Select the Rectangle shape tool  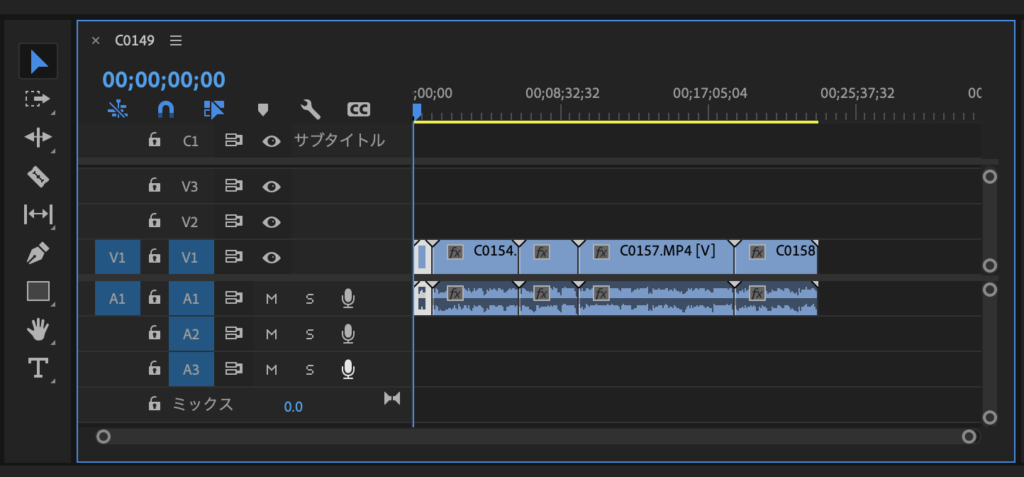pyautogui.click(x=38, y=291)
